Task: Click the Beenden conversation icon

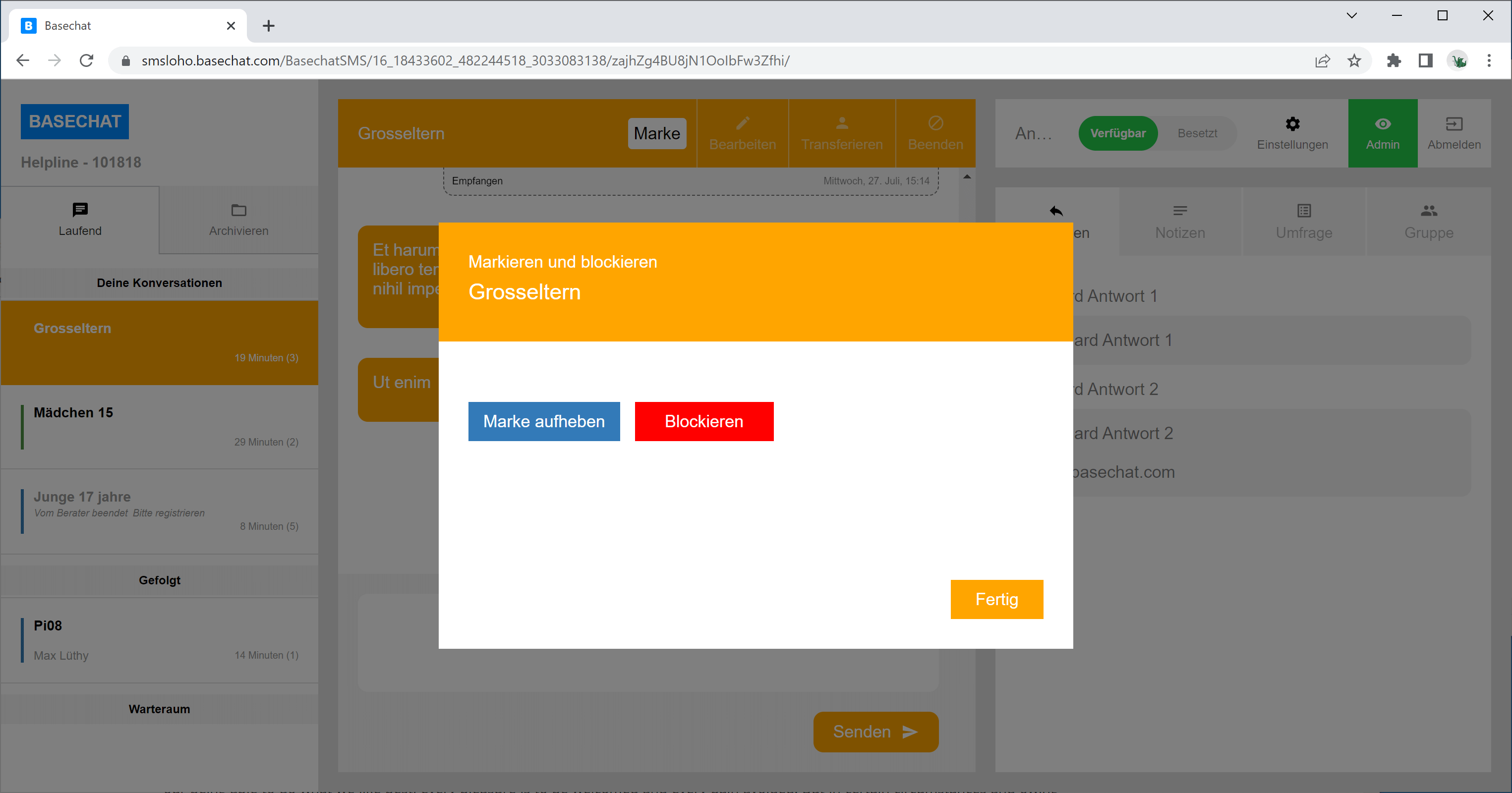Action: (935, 123)
